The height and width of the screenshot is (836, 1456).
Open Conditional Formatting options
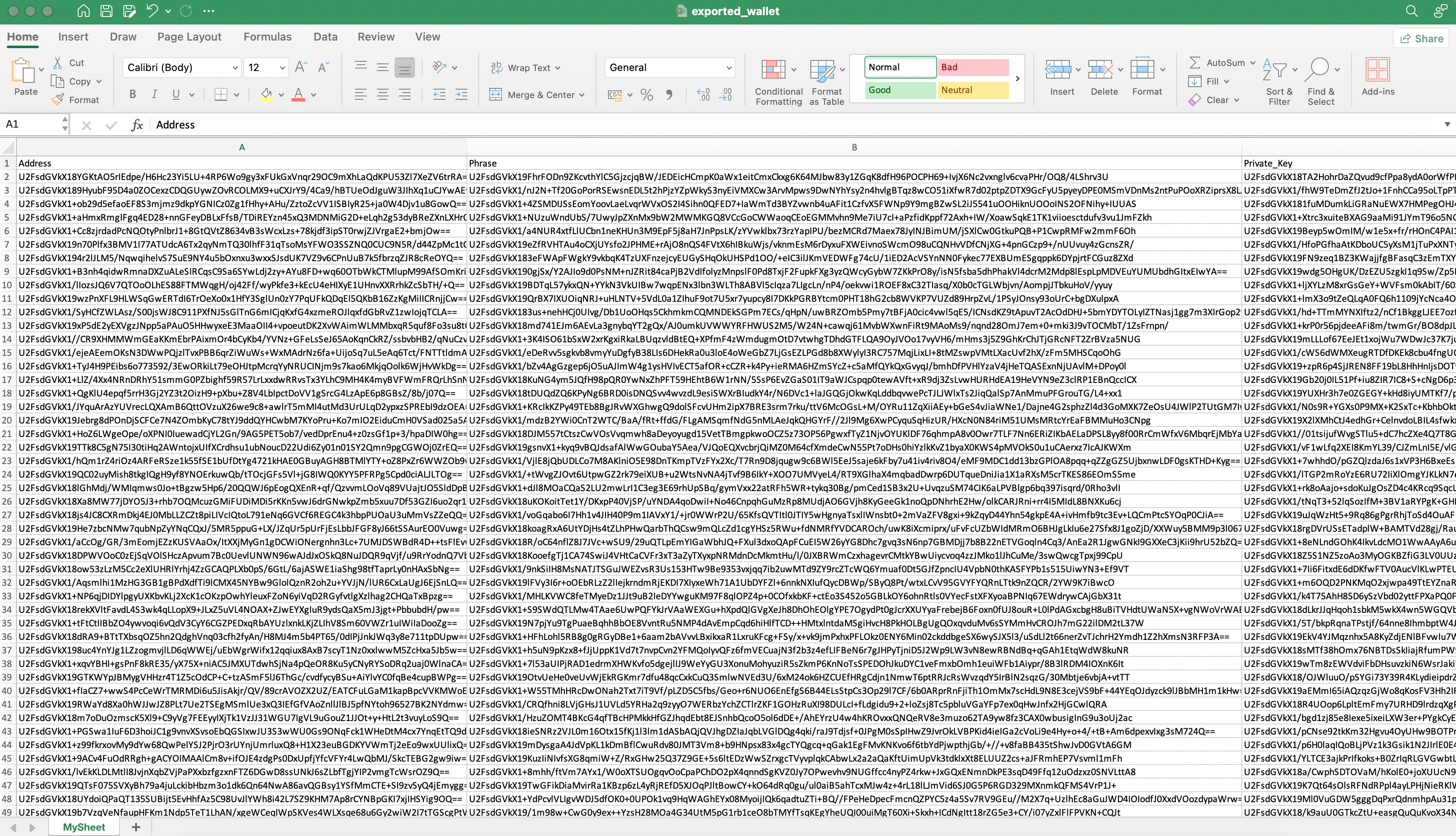point(778,80)
